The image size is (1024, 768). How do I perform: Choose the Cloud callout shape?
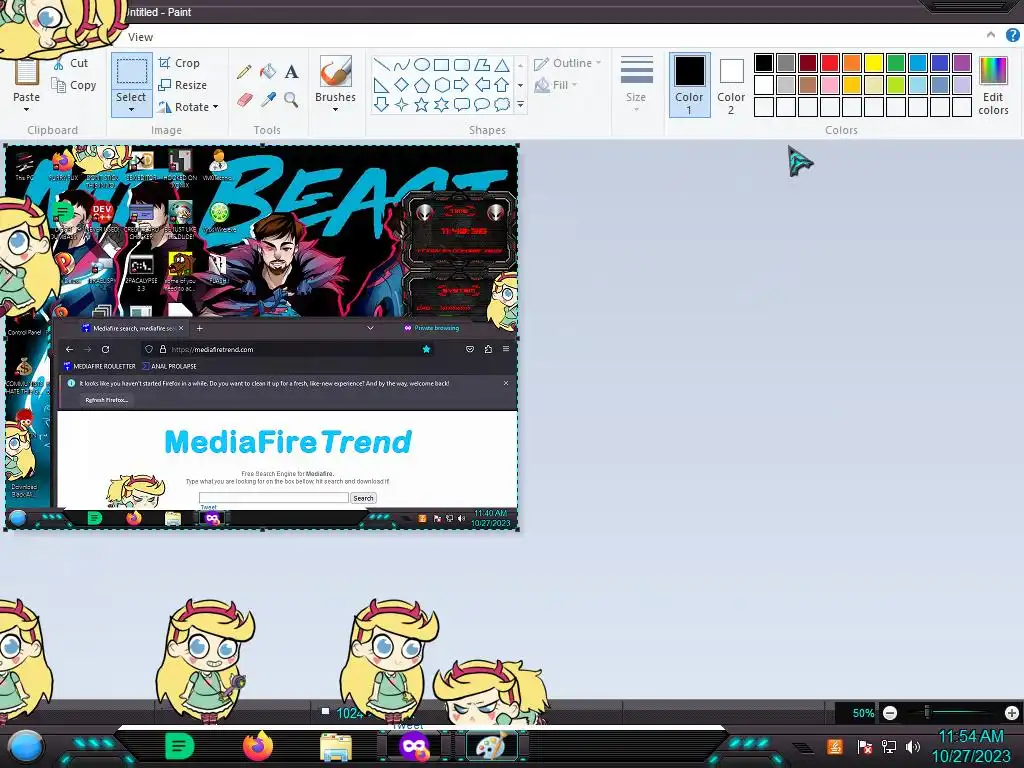point(502,104)
